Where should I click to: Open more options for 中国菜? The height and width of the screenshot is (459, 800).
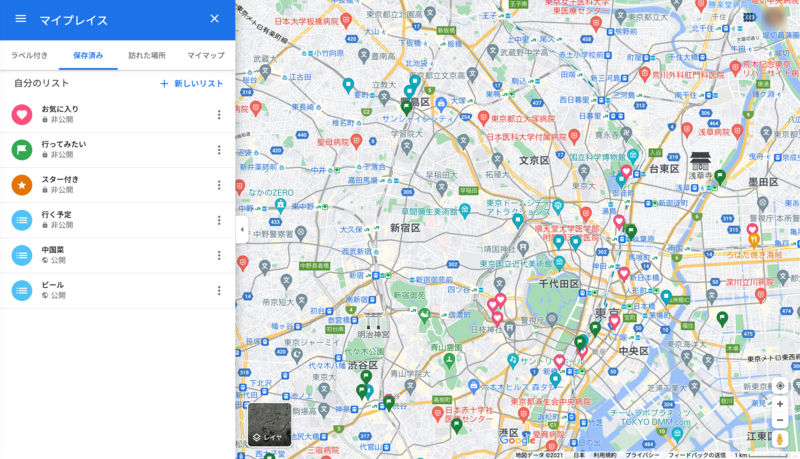pyautogui.click(x=219, y=256)
